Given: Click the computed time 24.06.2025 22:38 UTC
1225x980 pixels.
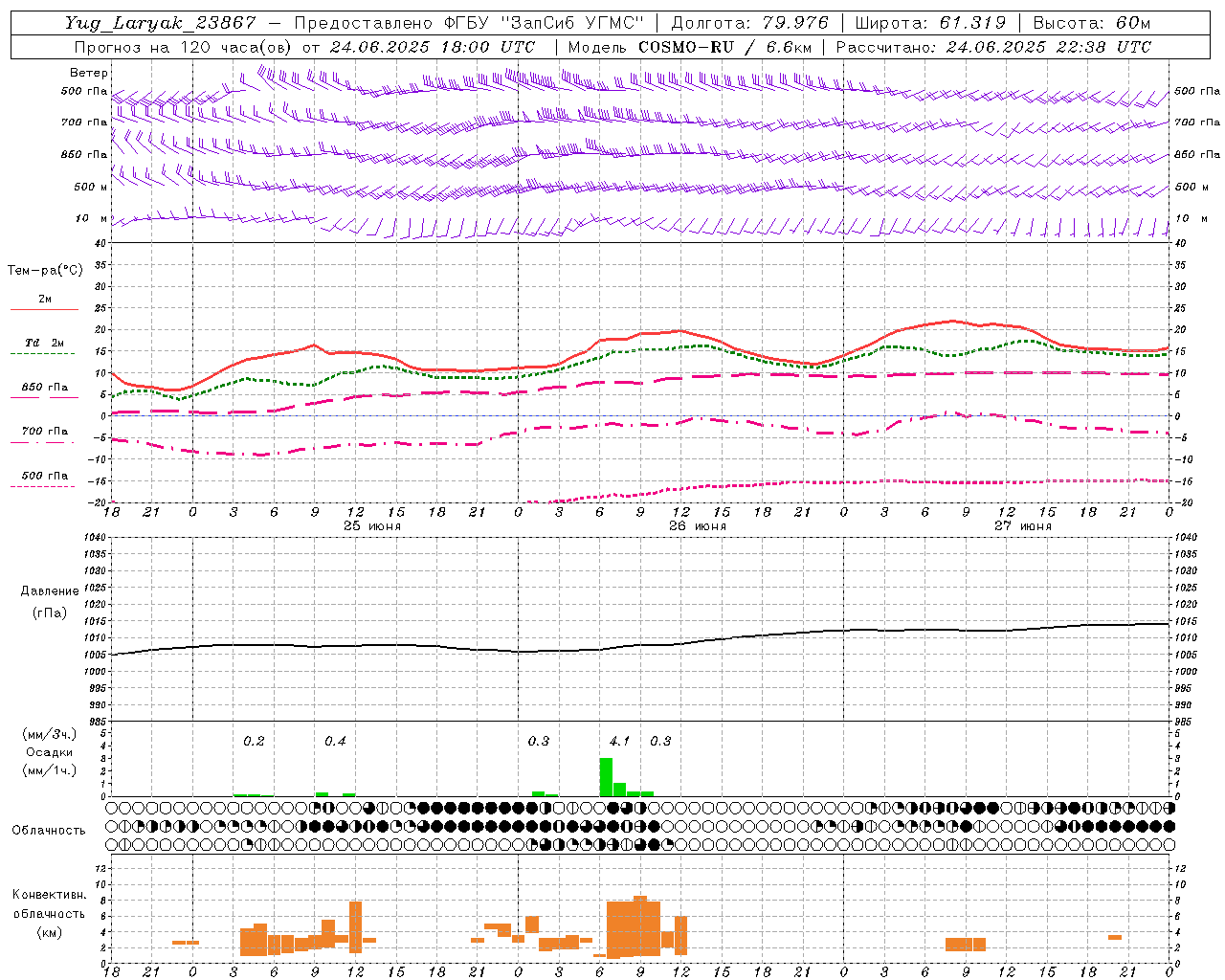Looking at the screenshot, I should tap(1048, 47).
